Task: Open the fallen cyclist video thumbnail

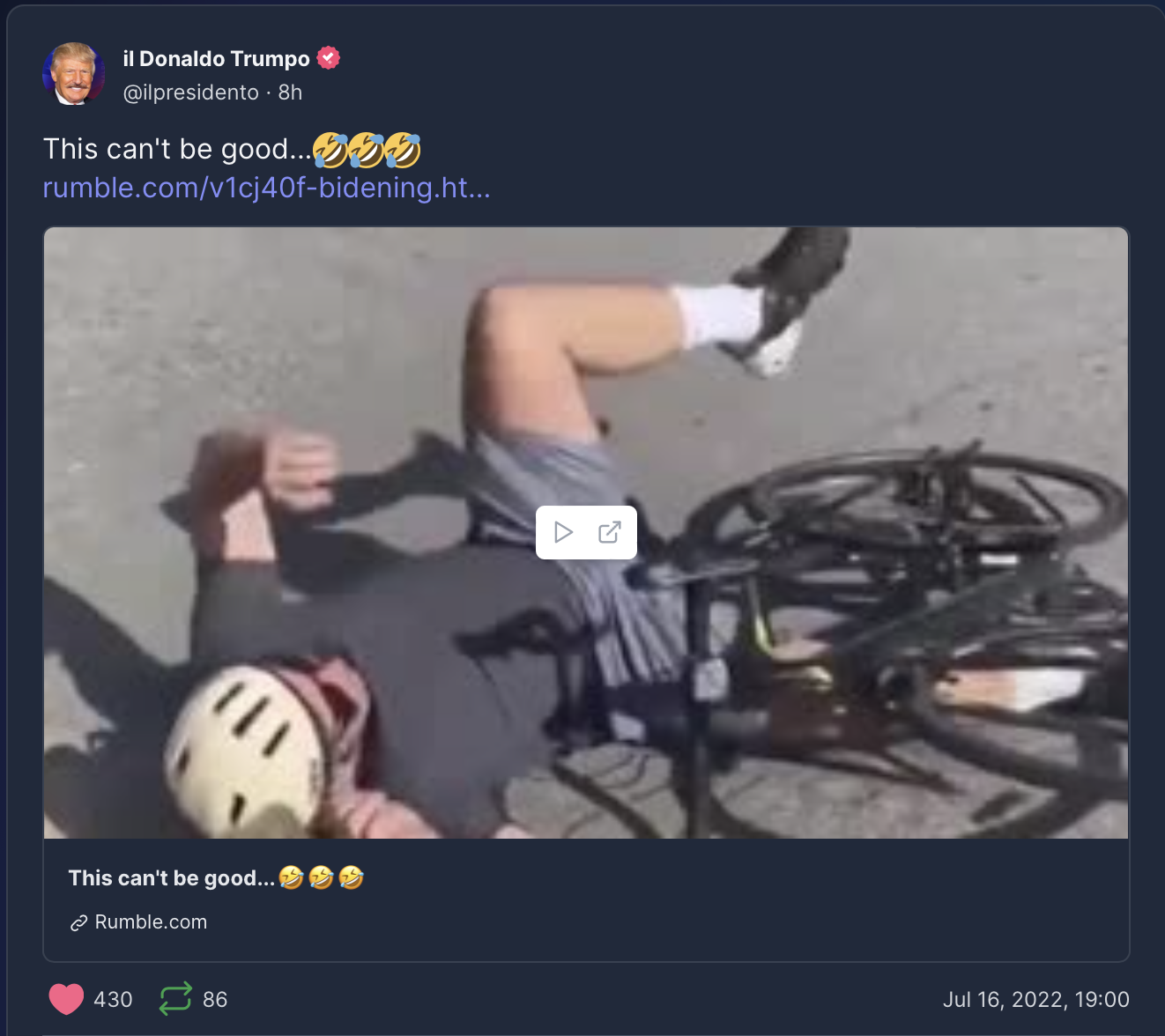Action: [x=586, y=532]
